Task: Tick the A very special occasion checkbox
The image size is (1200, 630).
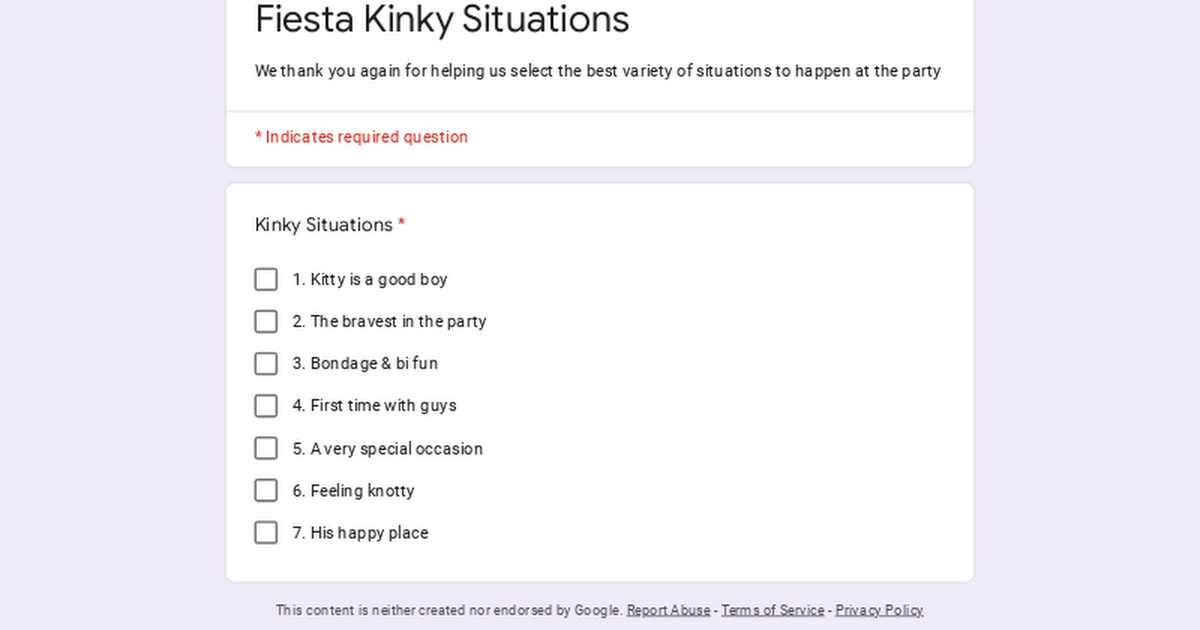Action: coord(266,448)
